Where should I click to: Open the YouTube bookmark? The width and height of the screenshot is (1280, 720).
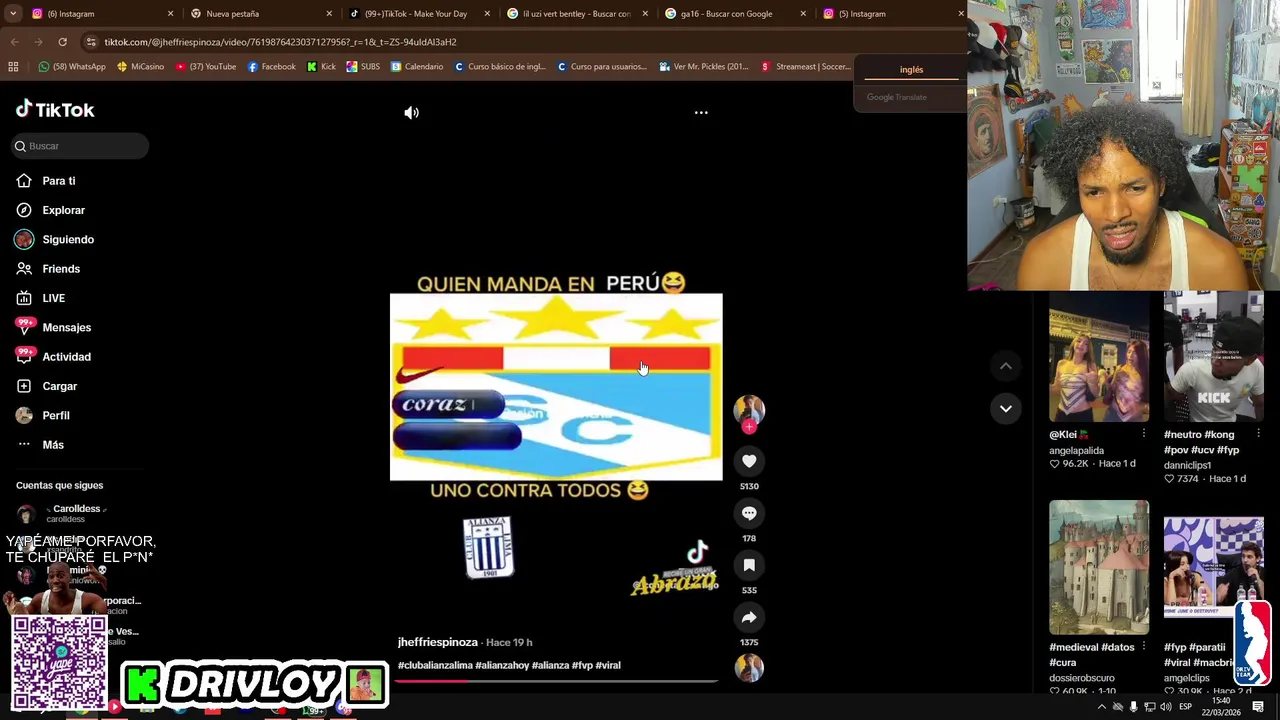pyautogui.click(x=205, y=67)
